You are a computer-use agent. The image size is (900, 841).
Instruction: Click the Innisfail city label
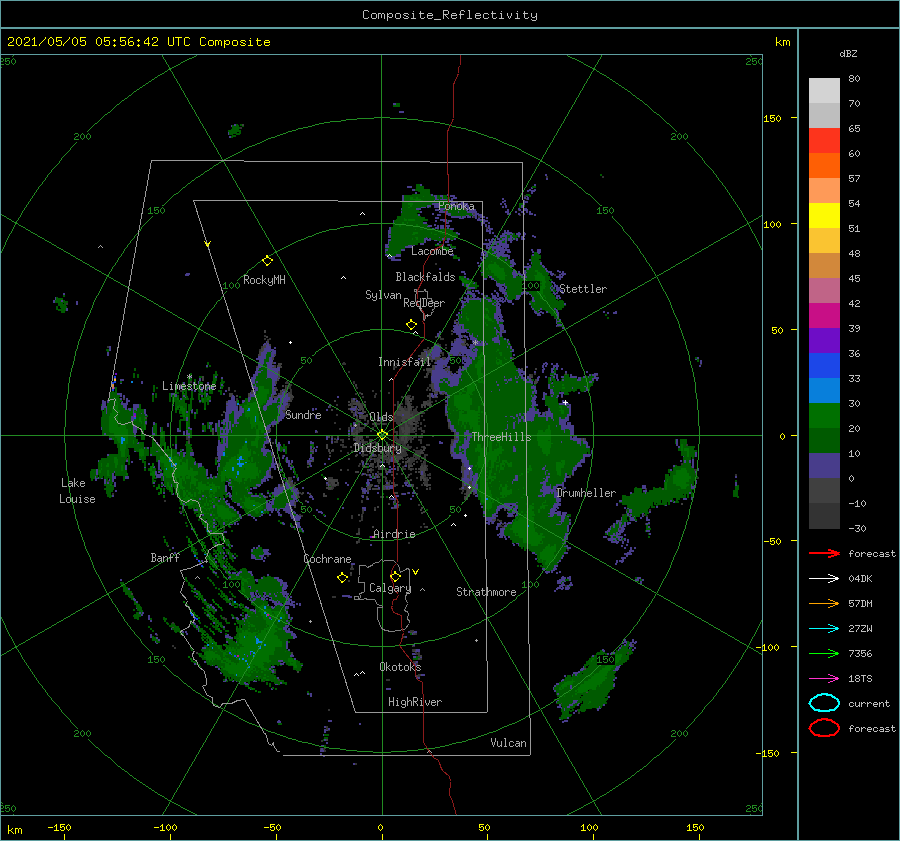click(405, 362)
